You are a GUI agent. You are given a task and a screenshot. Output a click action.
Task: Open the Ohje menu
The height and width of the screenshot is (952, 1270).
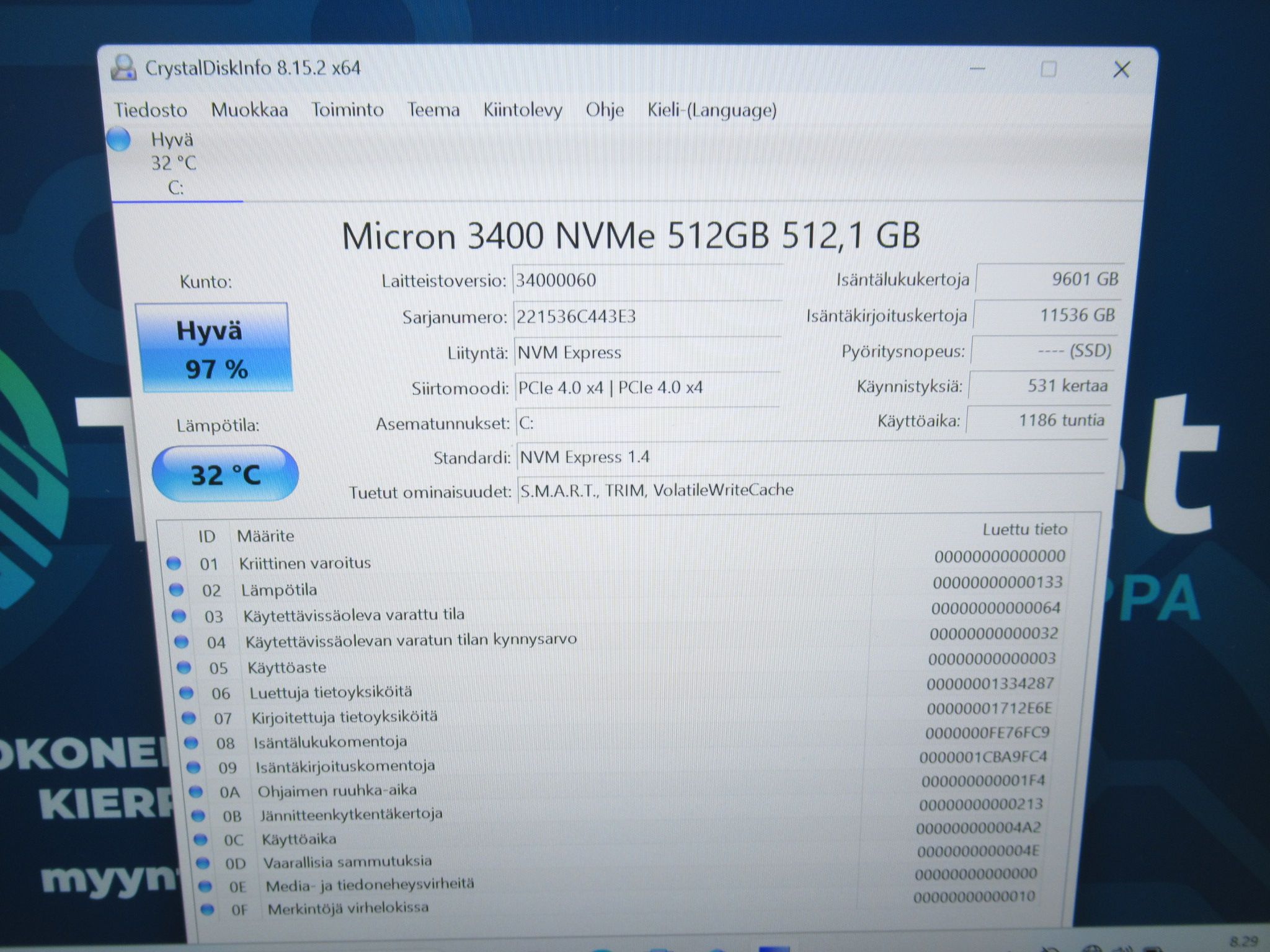[605, 110]
